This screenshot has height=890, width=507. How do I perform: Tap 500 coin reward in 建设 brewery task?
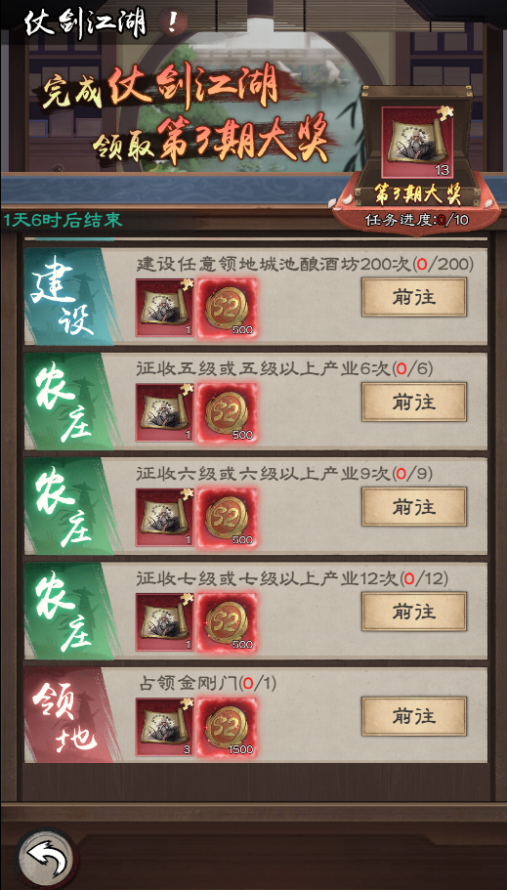(x=226, y=307)
